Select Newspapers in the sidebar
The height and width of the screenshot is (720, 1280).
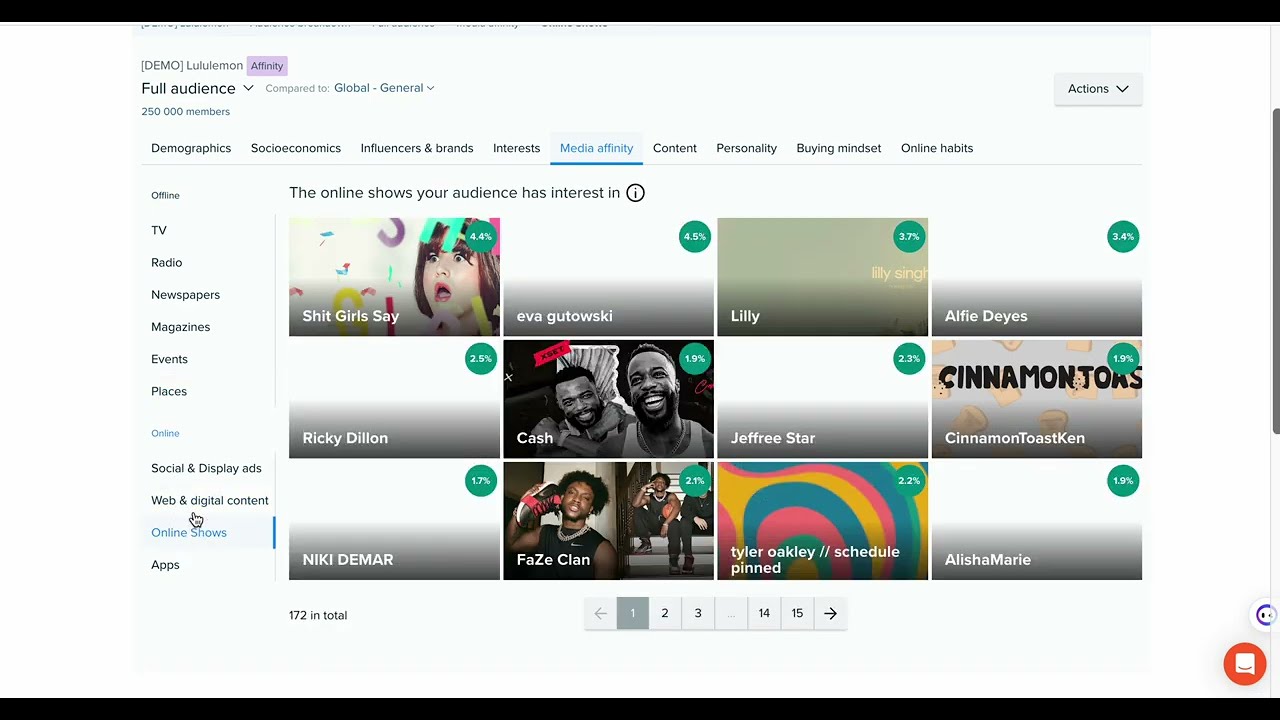185,295
